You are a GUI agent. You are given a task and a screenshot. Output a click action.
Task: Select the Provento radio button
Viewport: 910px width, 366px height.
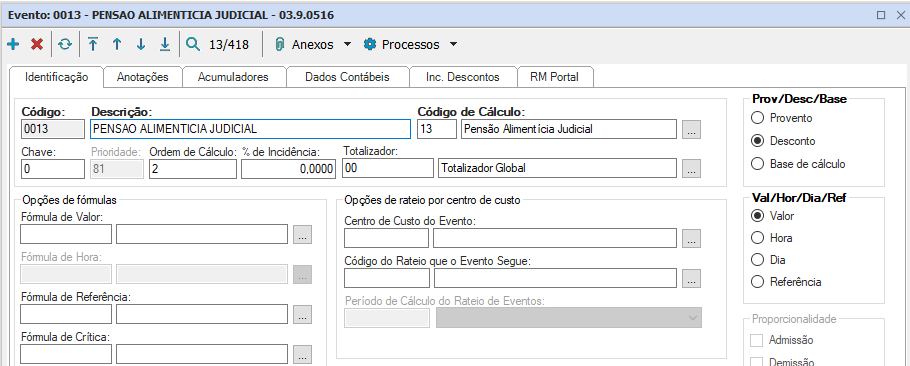pyautogui.click(x=757, y=118)
